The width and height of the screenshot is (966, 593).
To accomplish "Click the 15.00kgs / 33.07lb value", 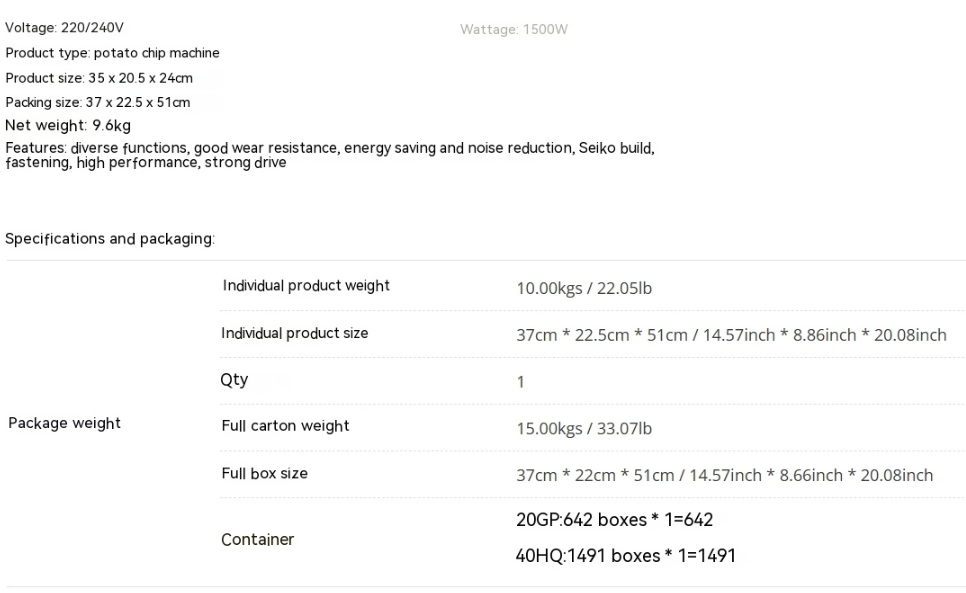I will 584,429.
